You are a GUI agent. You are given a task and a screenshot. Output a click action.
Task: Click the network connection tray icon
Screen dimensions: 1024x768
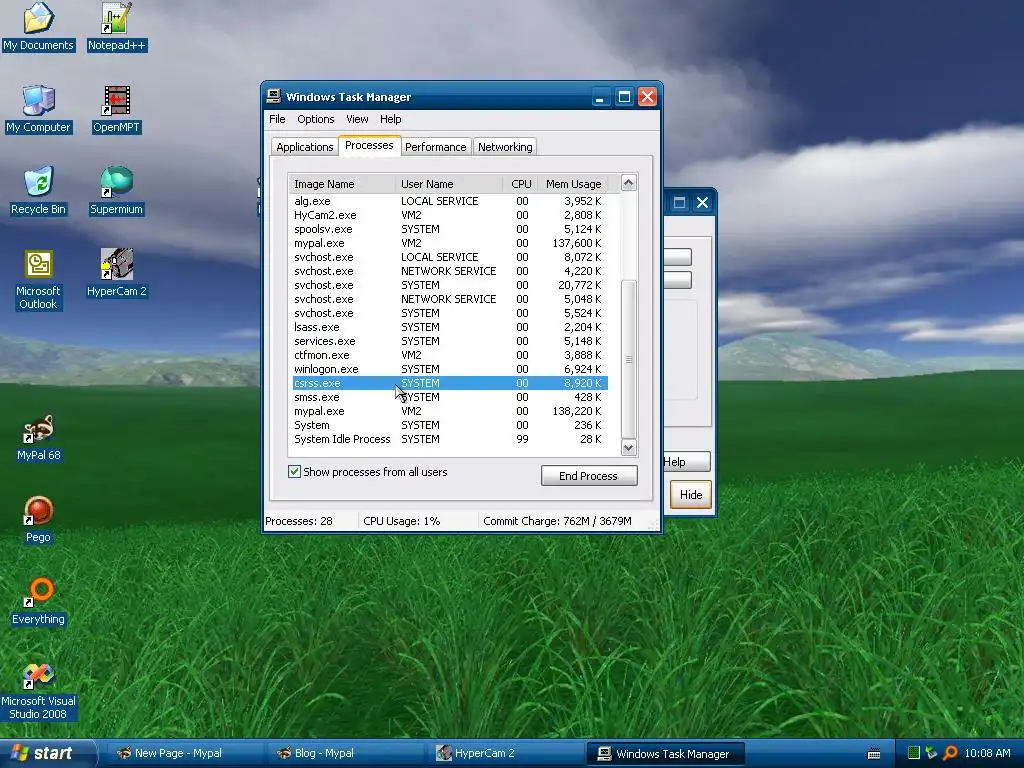point(931,753)
